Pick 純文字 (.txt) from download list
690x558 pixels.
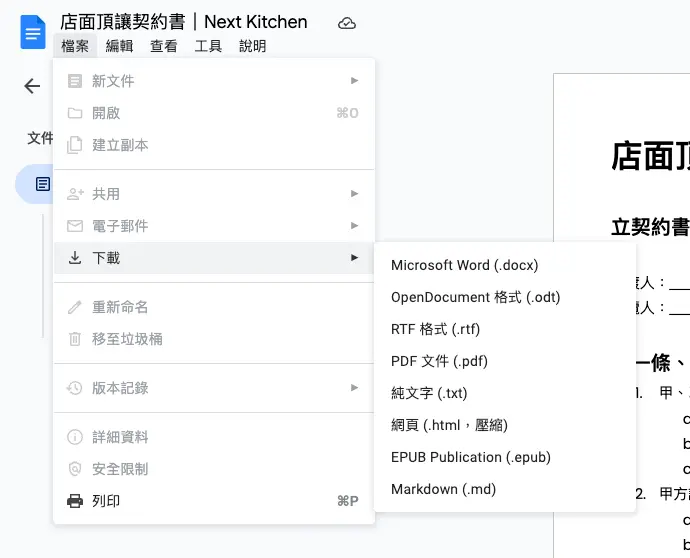tap(429, 393)
